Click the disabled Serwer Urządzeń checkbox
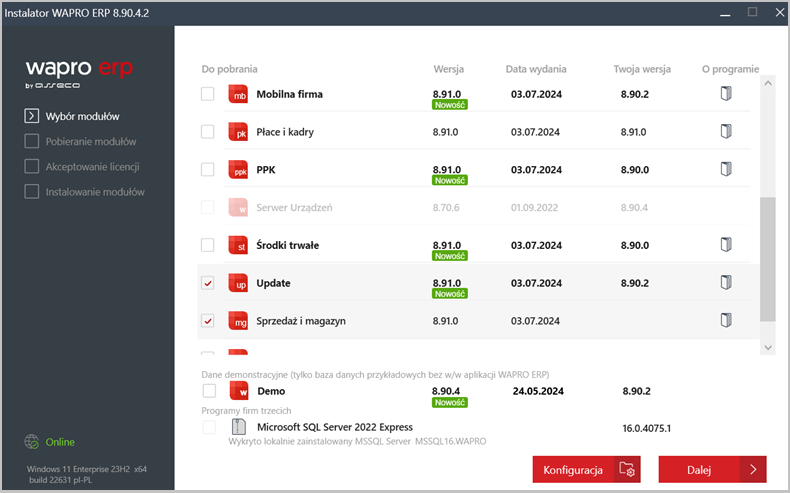Image resolution: width=790 pixels, height=493 pixels. [208, 207]
